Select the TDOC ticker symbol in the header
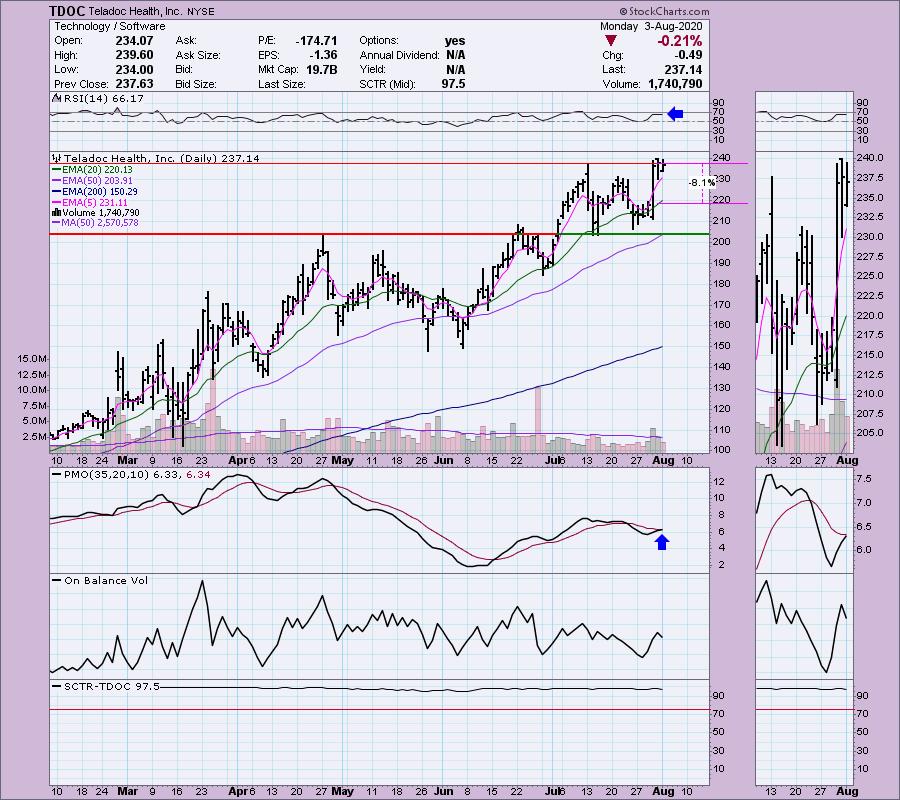 pos(67,11)
